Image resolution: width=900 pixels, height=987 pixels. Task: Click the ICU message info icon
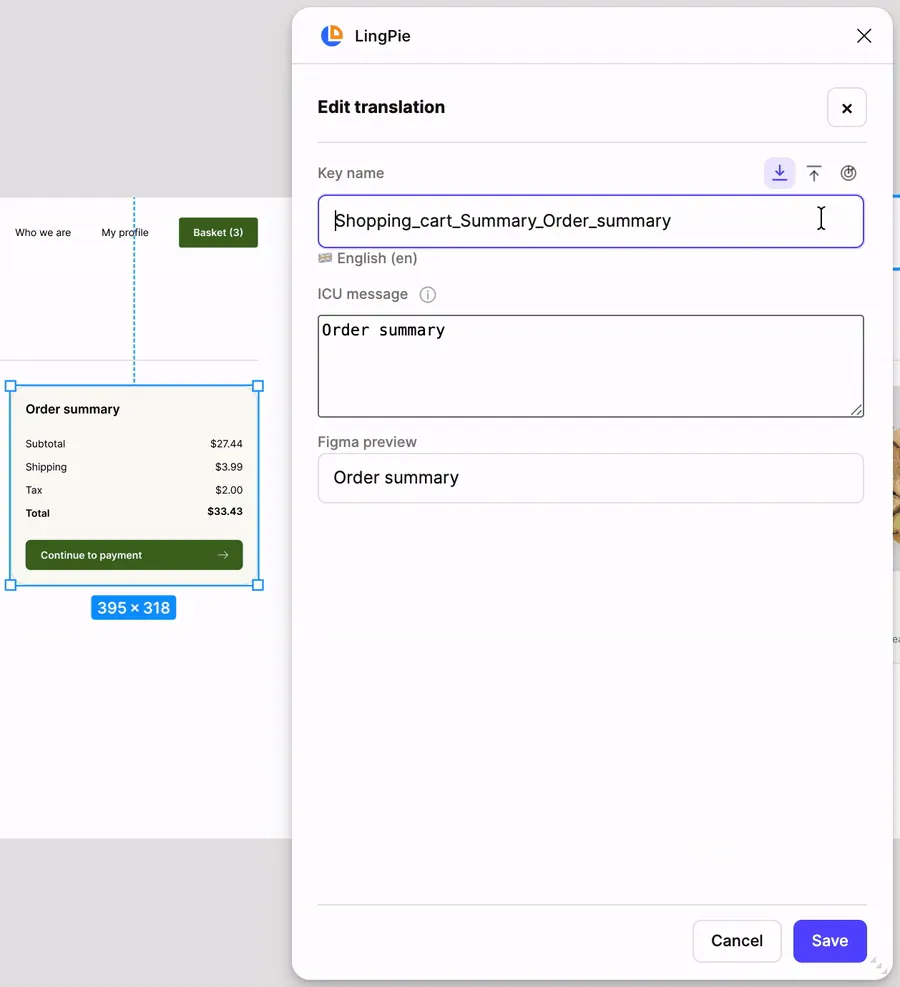click(x=427, y=295)
